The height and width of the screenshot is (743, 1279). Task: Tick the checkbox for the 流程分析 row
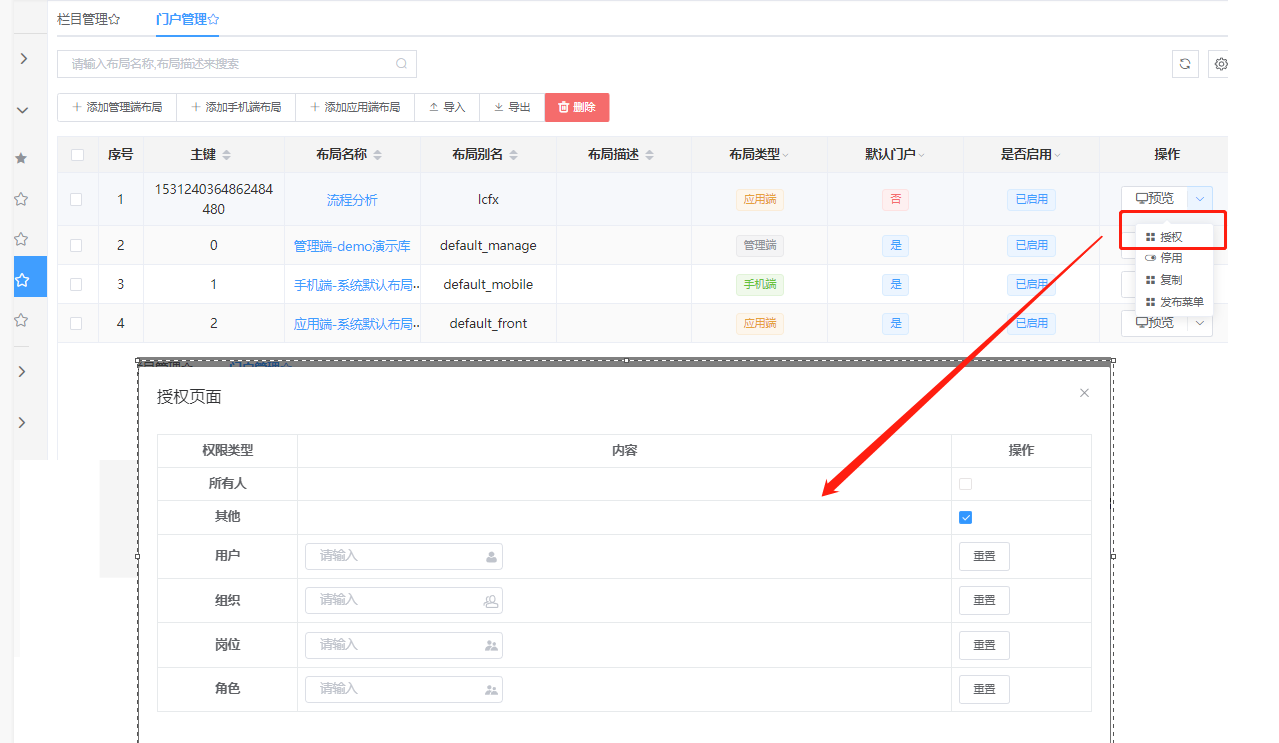77,199
